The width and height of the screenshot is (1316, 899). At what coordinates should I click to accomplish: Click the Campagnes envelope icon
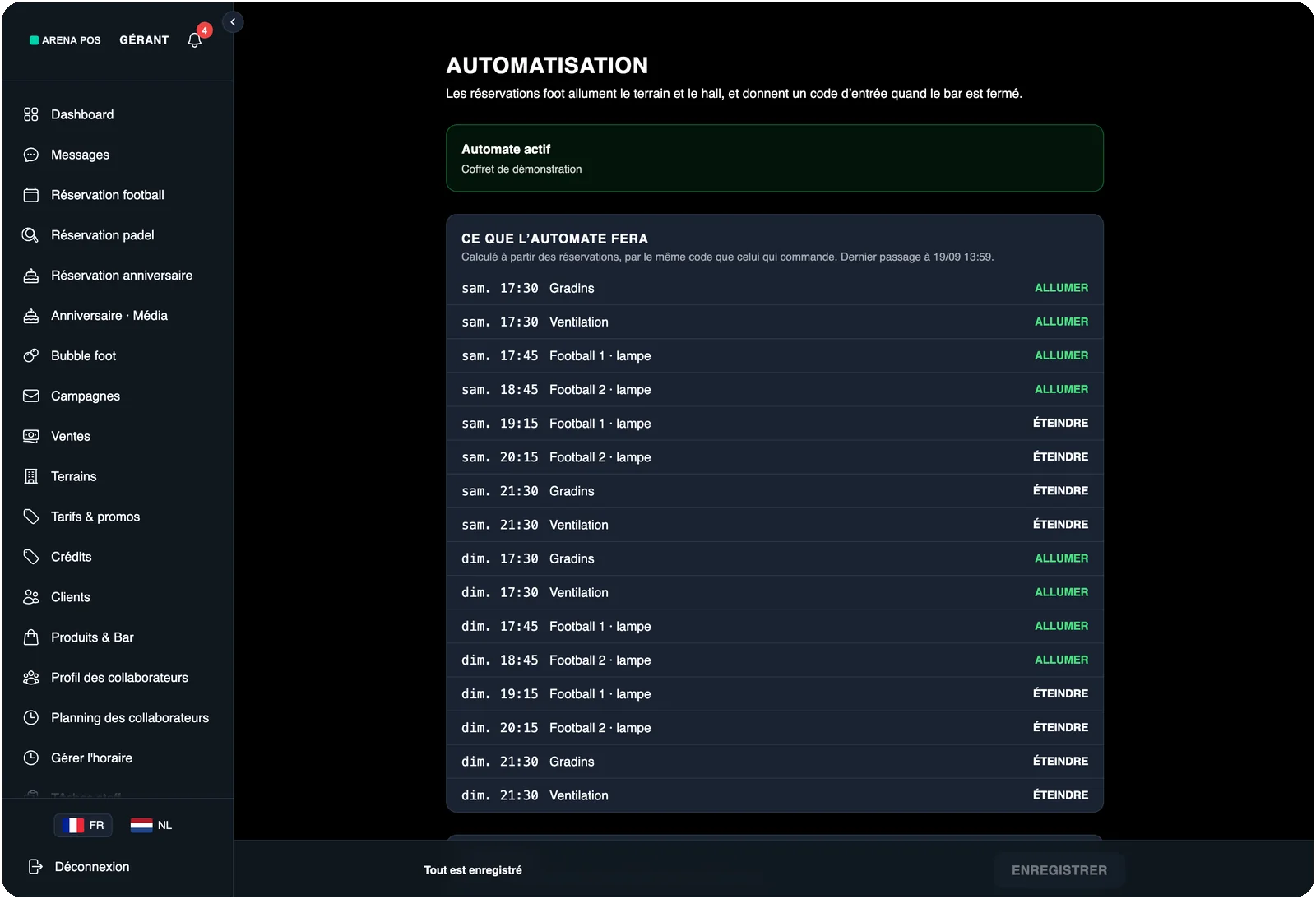[x=31, y=396]
